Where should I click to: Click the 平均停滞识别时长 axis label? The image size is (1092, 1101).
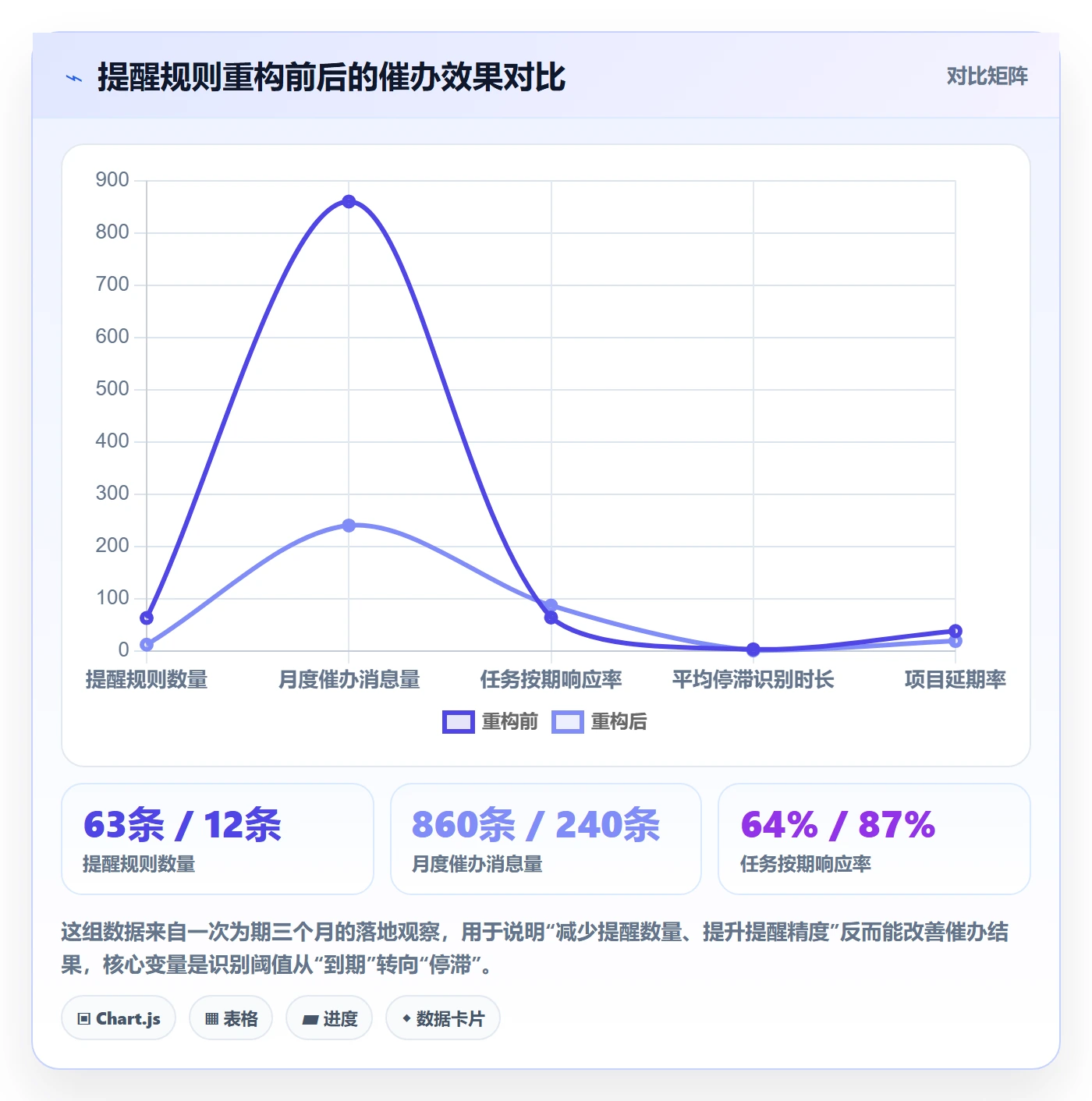point(753,680)
